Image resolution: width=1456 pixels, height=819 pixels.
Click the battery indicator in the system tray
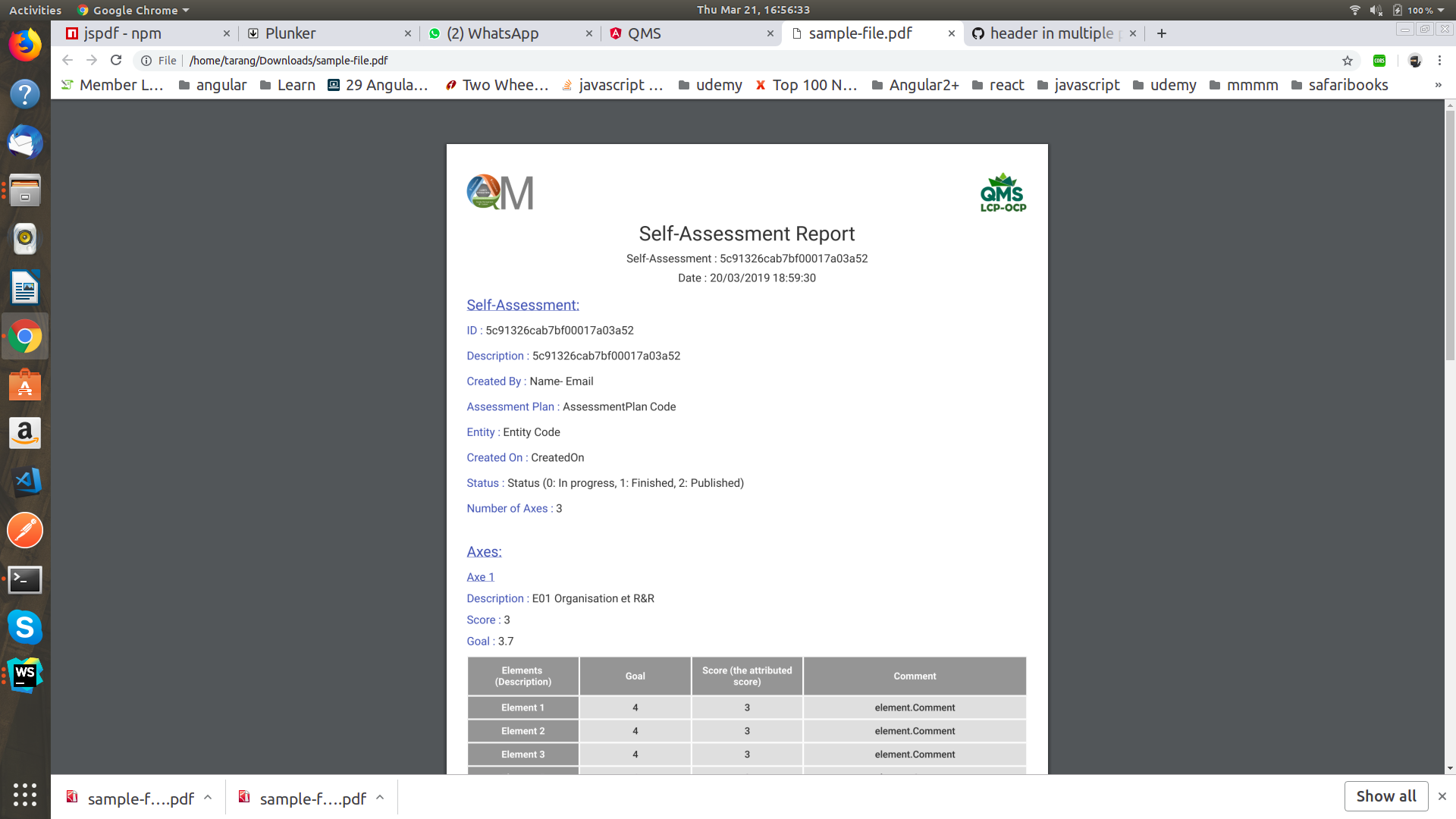[x=1396, y=10]
